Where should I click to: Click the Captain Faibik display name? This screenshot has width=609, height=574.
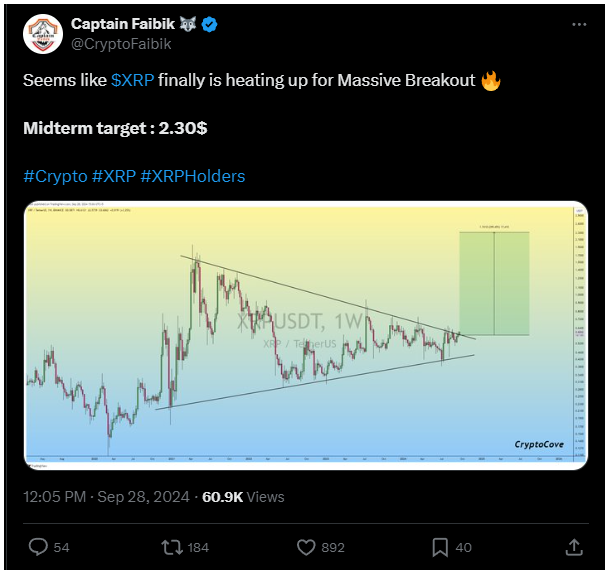[123, 24]
